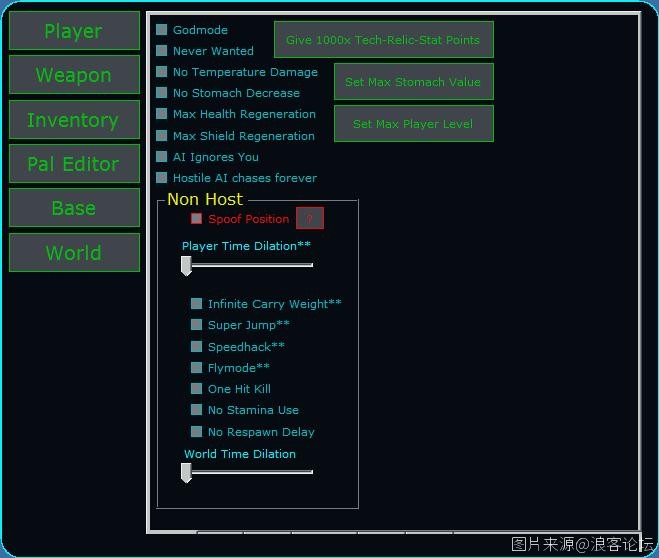Check No Stomach Decrease option
The height and width of the screenshot is (558, 659).
162,93
